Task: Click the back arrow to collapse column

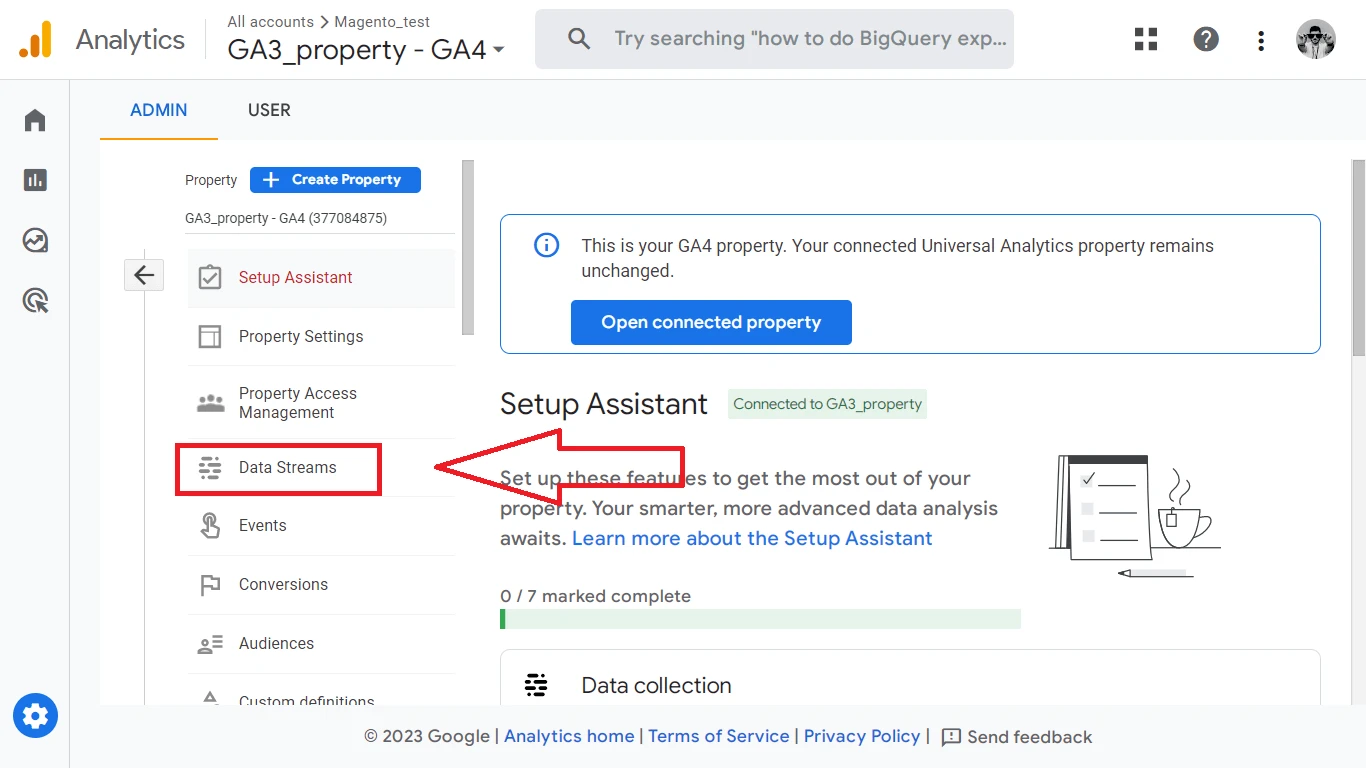Action: click(144, 275)
